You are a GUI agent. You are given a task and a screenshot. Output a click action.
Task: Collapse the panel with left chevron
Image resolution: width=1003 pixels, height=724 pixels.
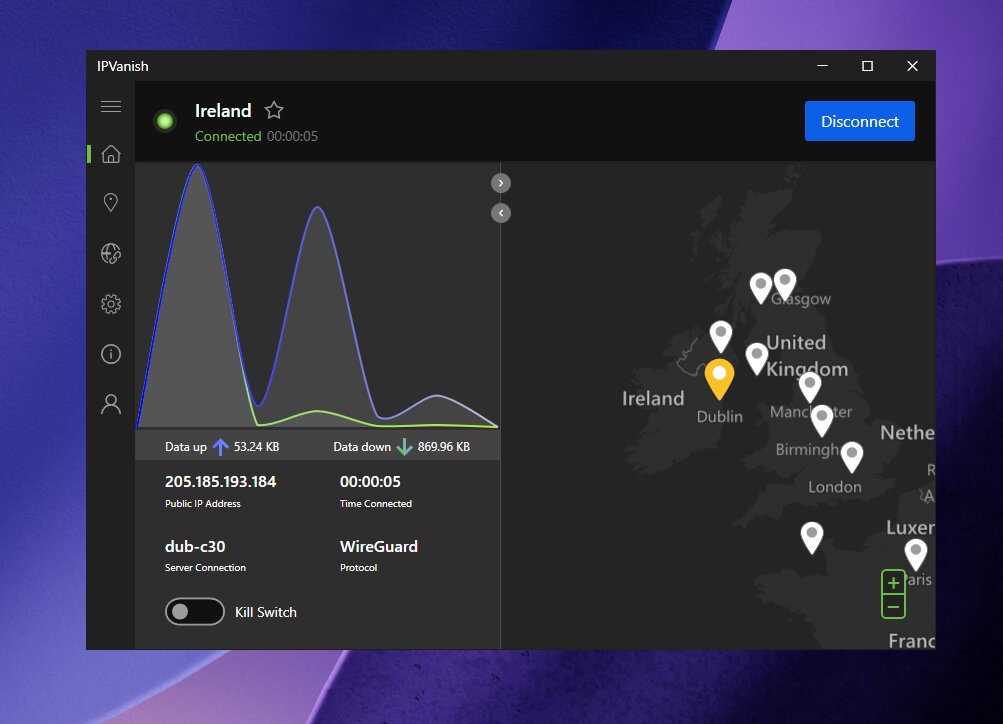click(501, 213)
